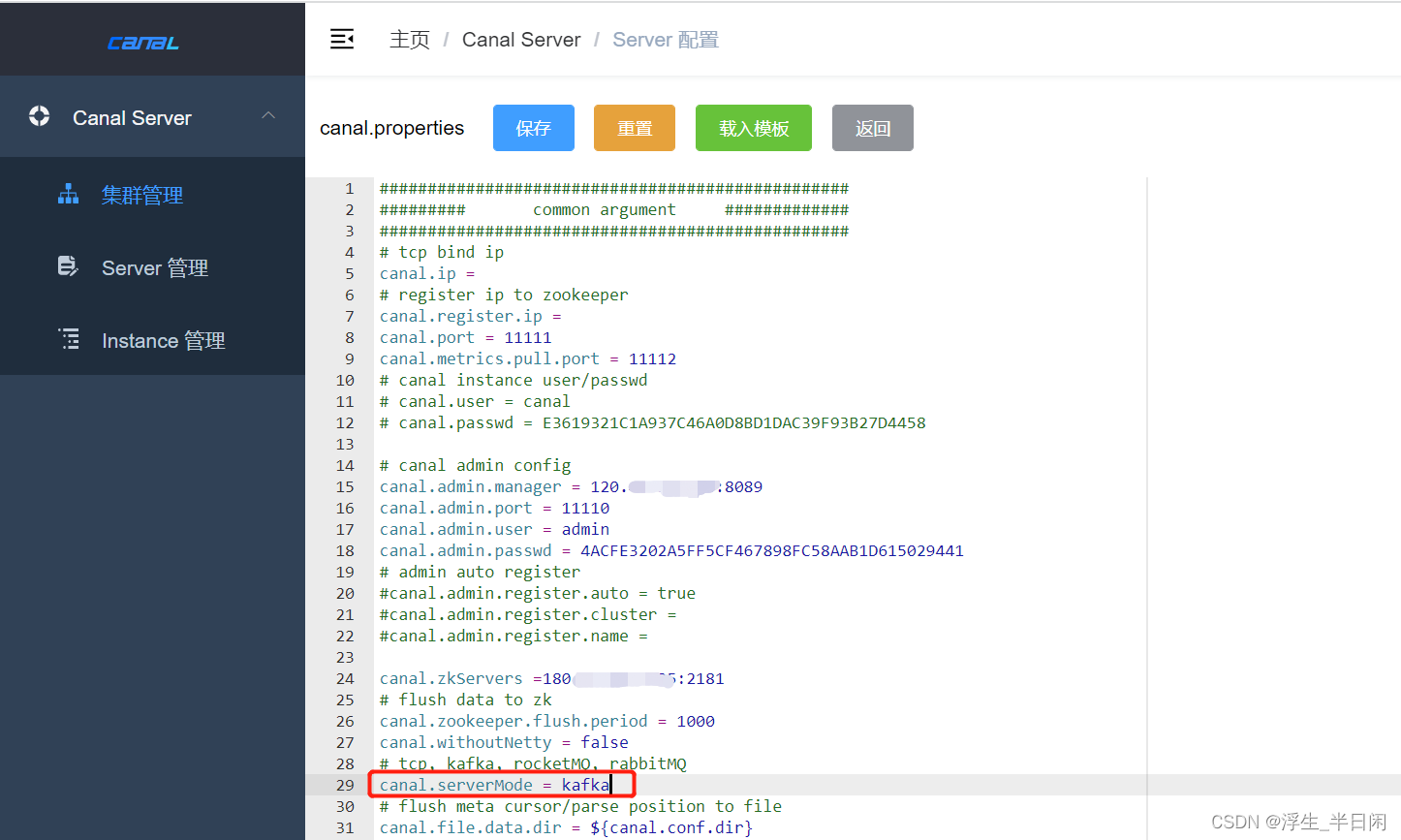This screenshot has width=1401, height=840.
Task: Click canal.admin.manager line in editor
Action: click(571, 486)
